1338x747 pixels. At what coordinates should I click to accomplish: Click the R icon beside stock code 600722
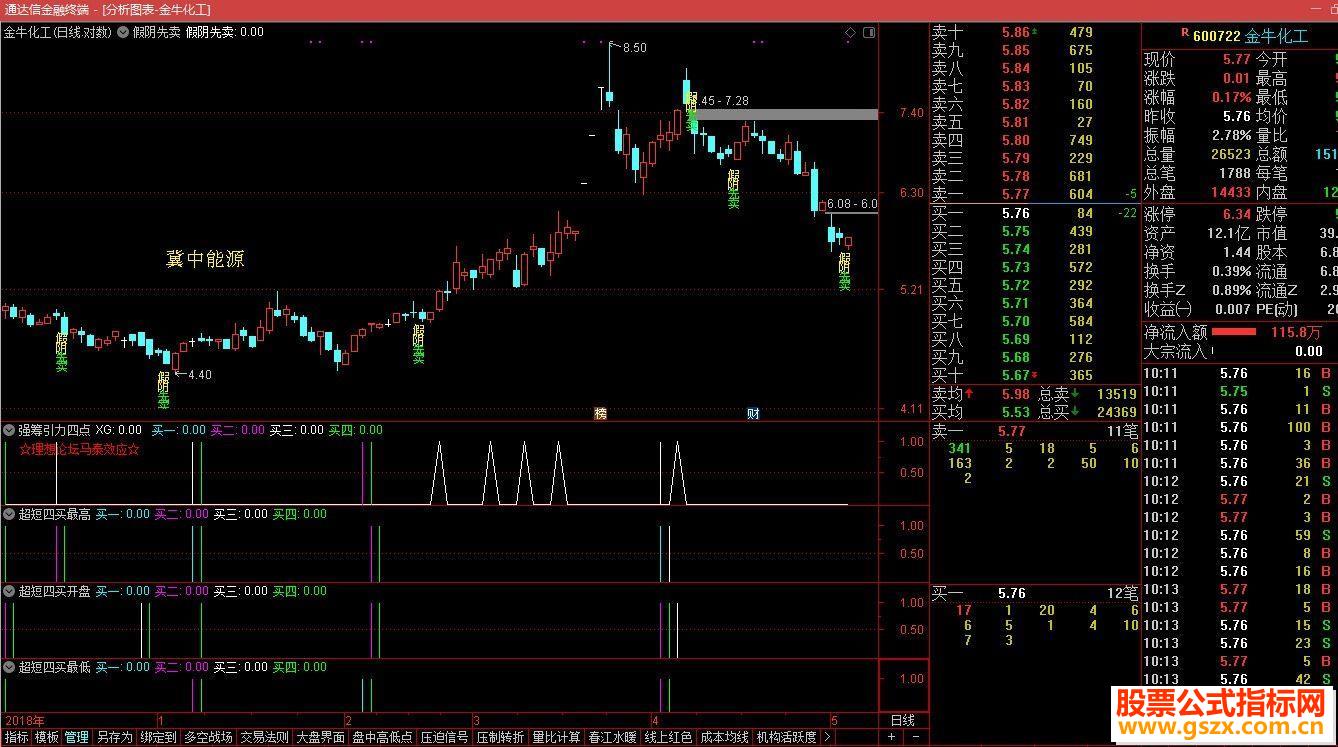point(1185,33)
